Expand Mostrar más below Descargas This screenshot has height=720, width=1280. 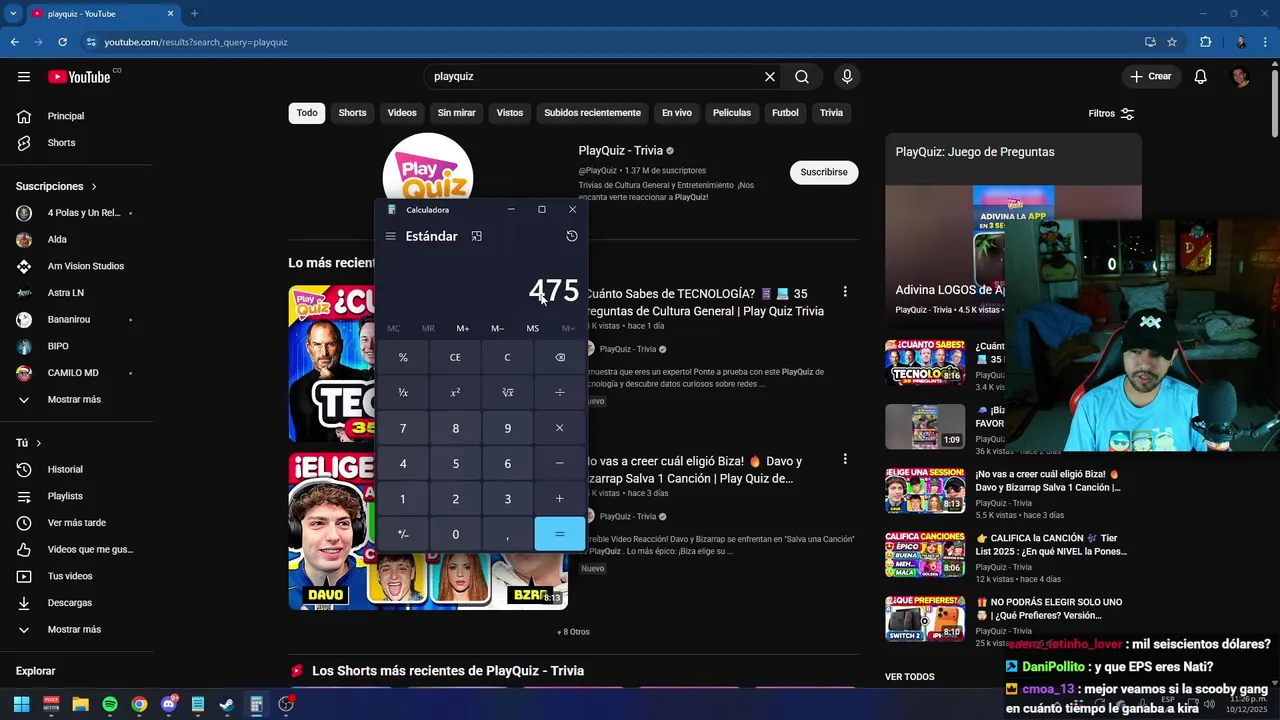click(74, 630)
